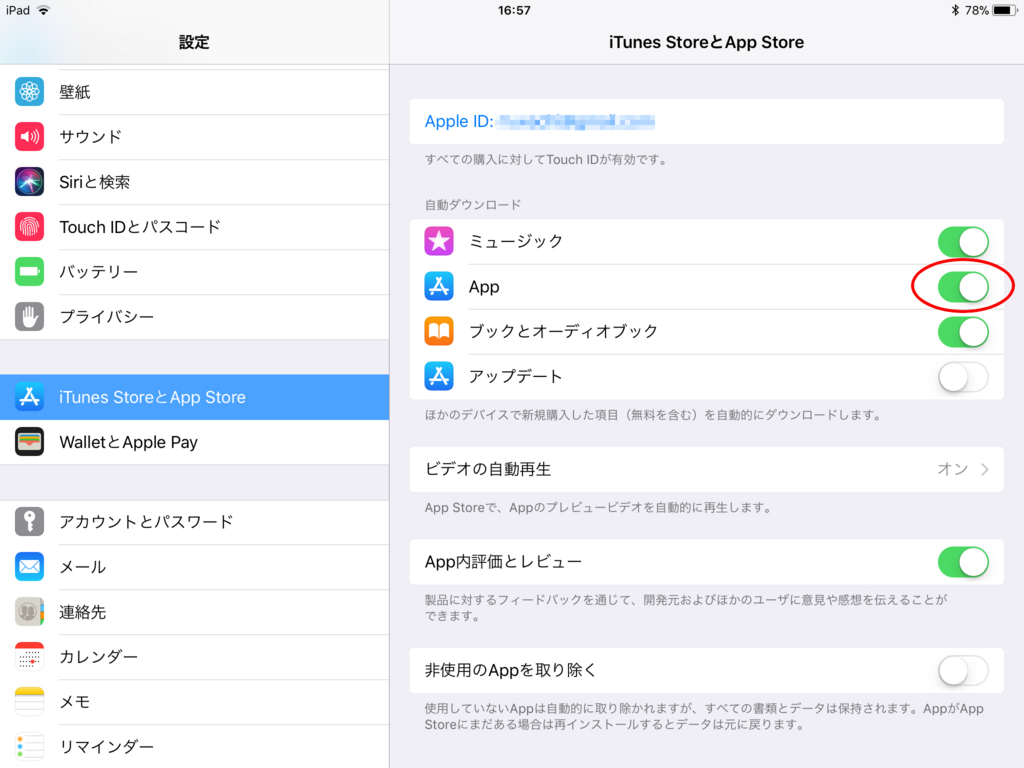
Task: Tap the 78% battery percentage text
Action: click(x=976, y=10)
